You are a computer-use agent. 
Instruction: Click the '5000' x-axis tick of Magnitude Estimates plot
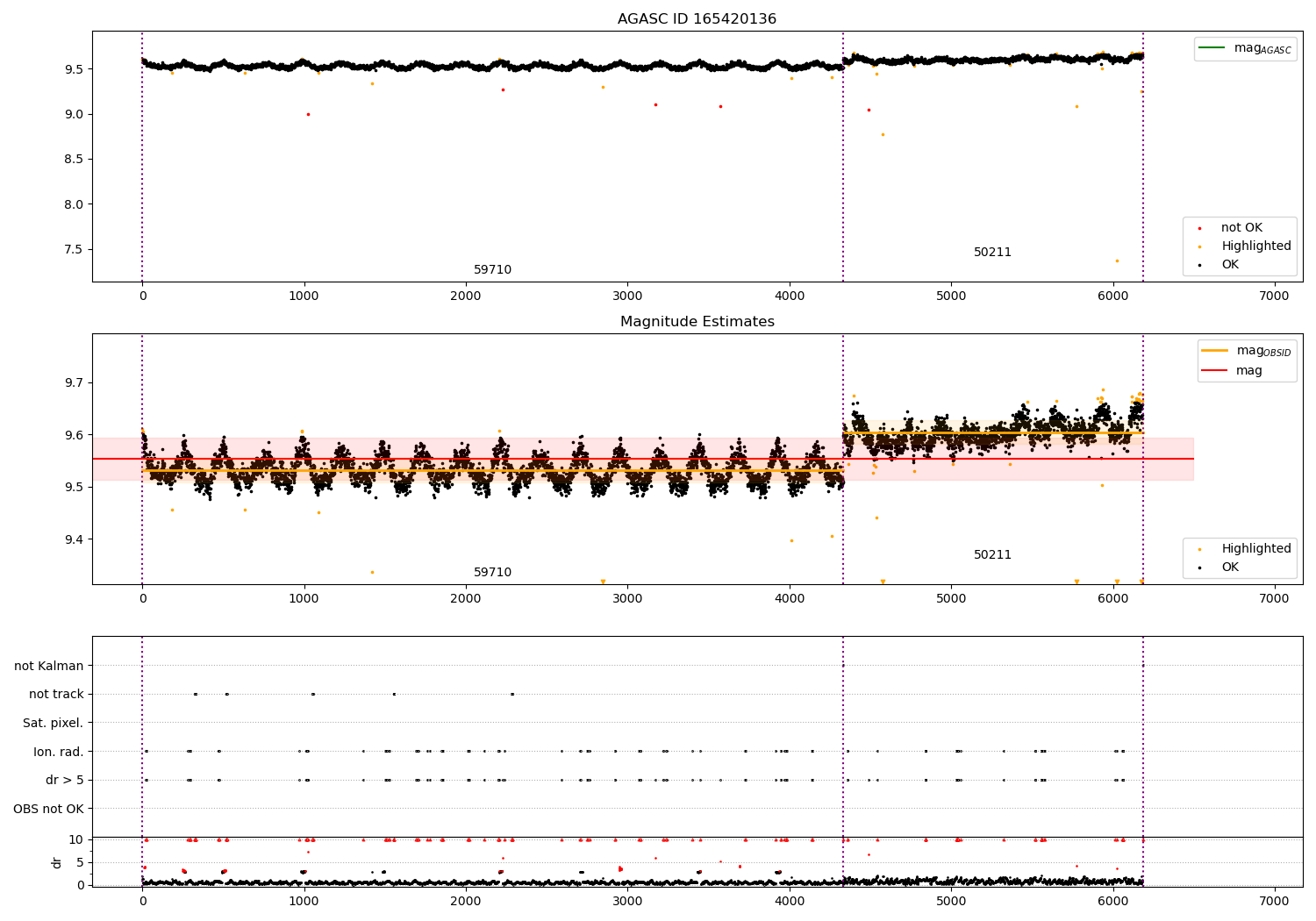tap(951, 599)
